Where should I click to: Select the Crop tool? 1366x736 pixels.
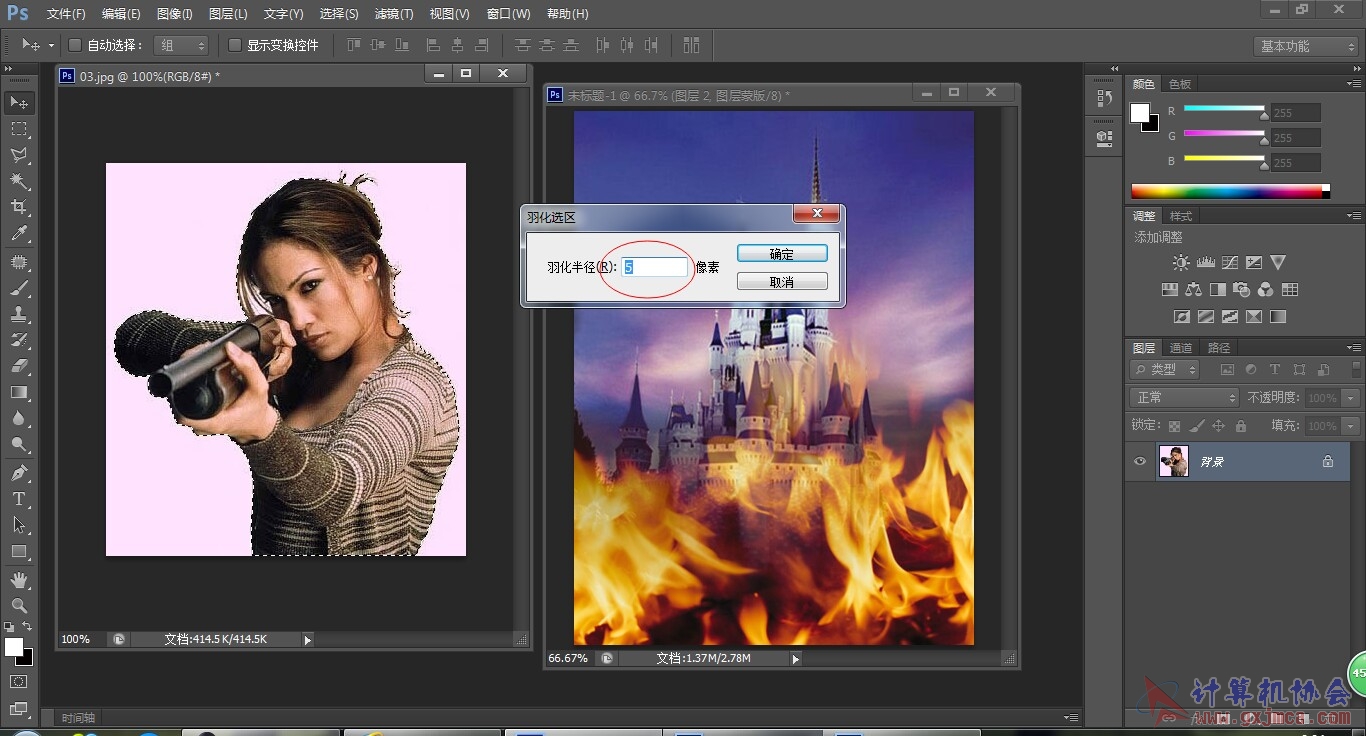coord(19,208)
